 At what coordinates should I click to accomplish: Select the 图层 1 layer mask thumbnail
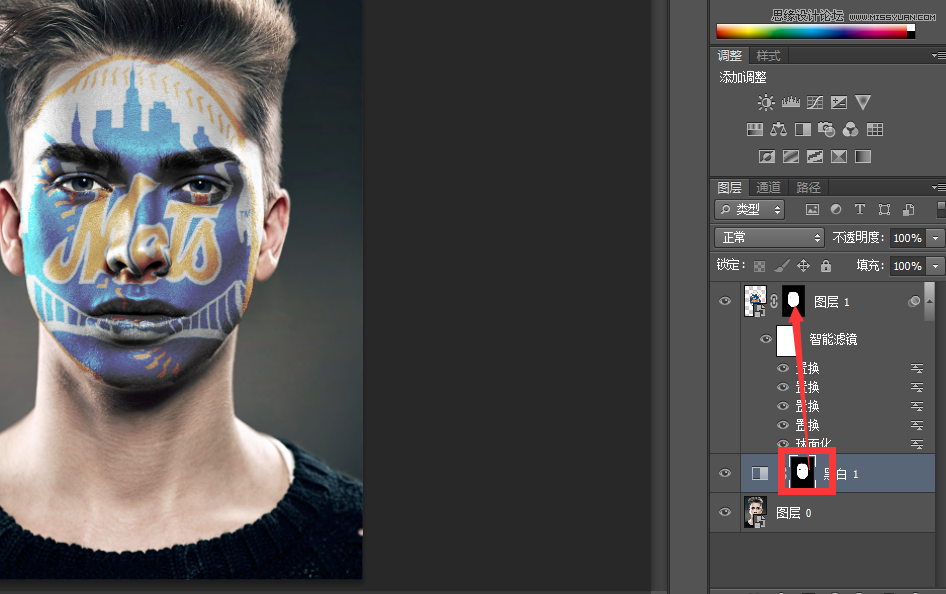[793, 301]
